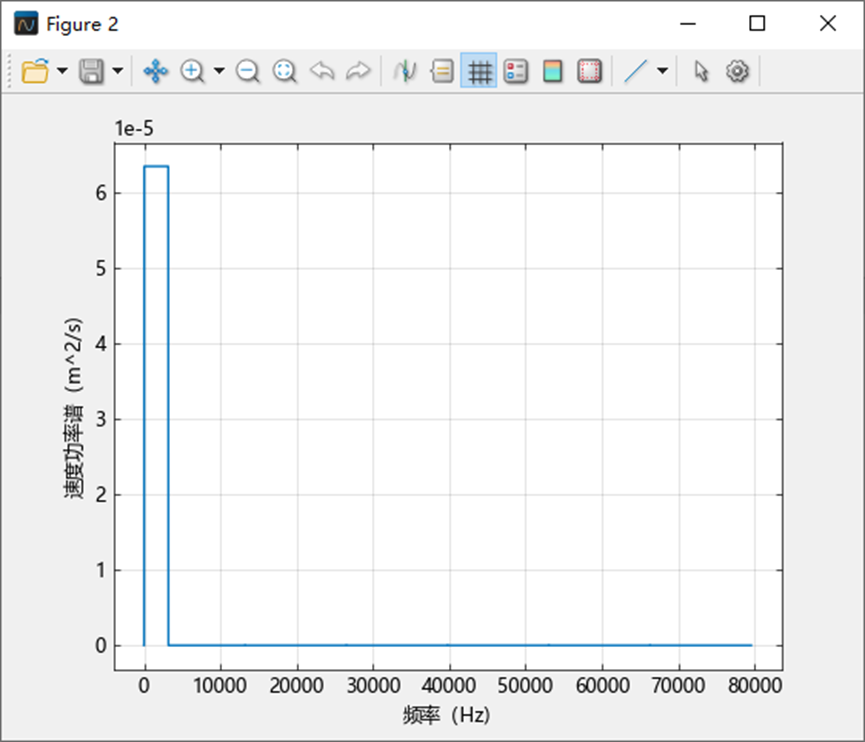Toggle the legend display button
Image resolution: width=865 pixels, height=742 pixels.
(516, 71)
